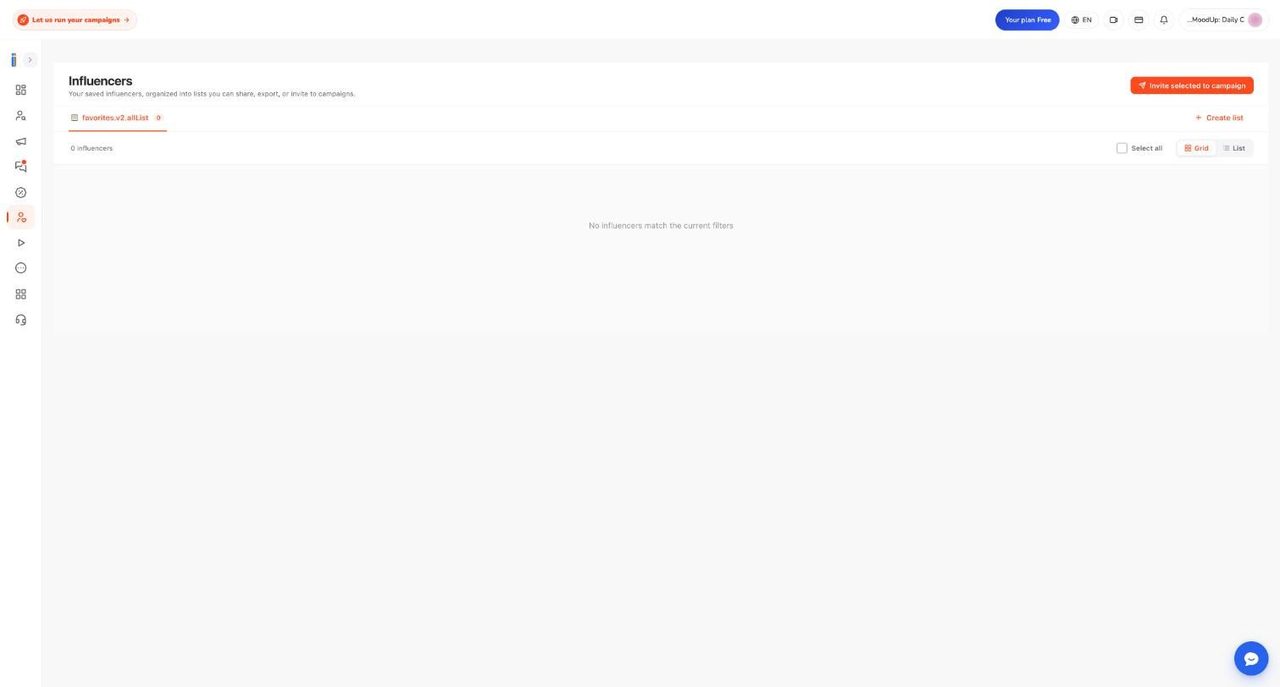Image resolution: width=1280 pixels, height=687 pixels.
Task: Open the notifications bell
Action: (x=1164, y=20)
